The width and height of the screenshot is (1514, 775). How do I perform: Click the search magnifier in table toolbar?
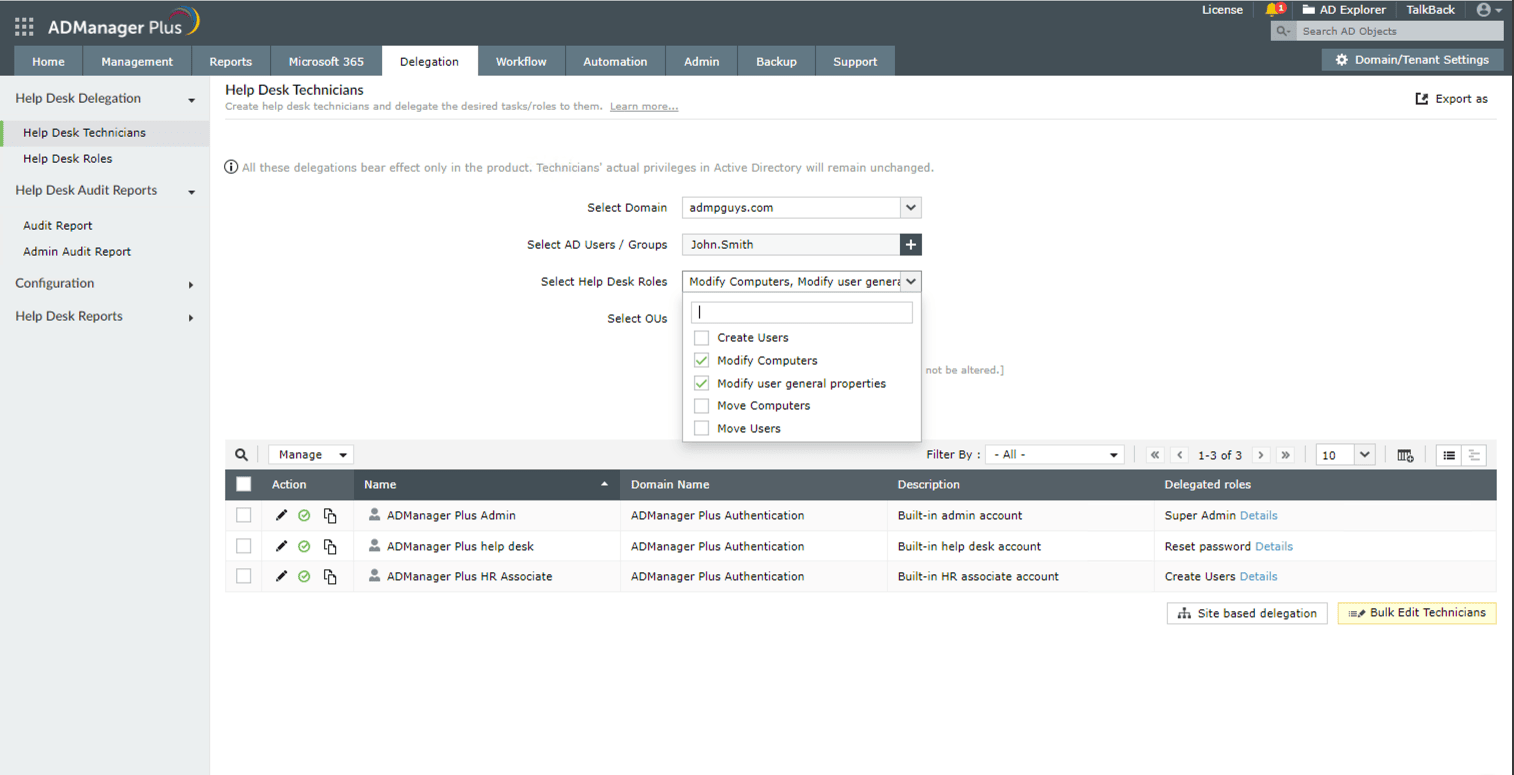click(241, 455)
